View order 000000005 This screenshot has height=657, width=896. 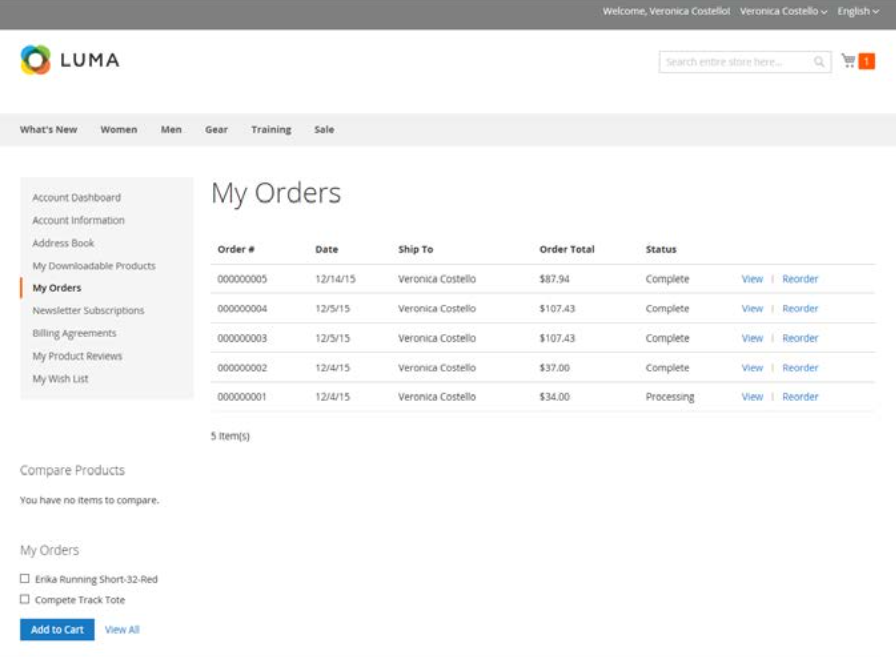click(752, 279)
